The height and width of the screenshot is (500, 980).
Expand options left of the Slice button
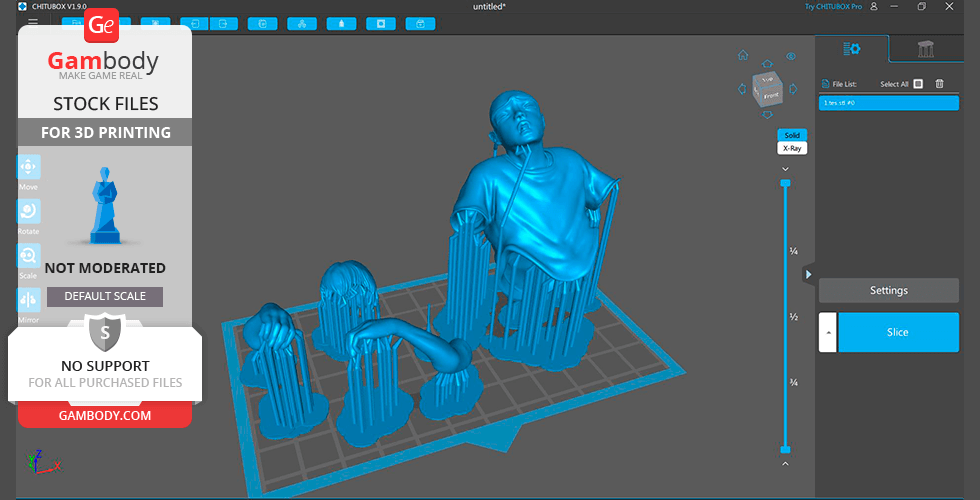[827, 332]
